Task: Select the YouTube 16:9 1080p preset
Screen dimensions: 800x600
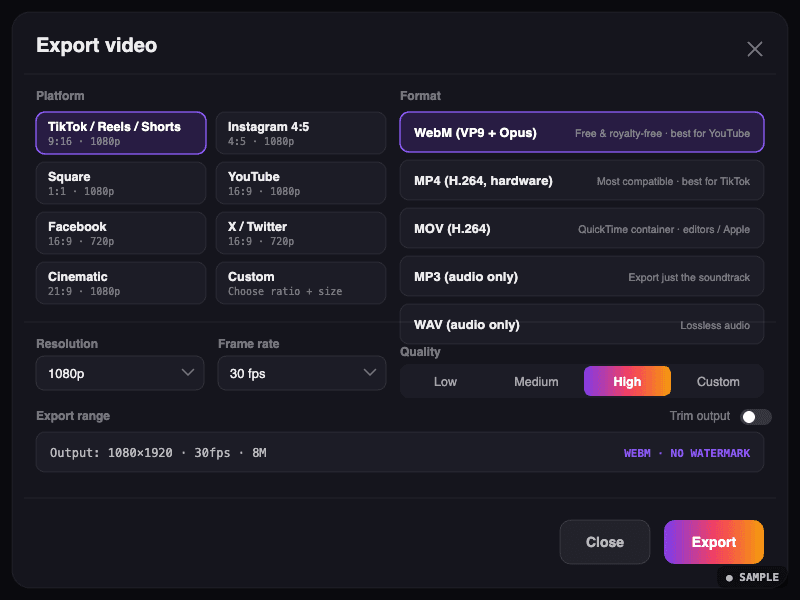Action: pyautogui.click(x=301, y=183)
